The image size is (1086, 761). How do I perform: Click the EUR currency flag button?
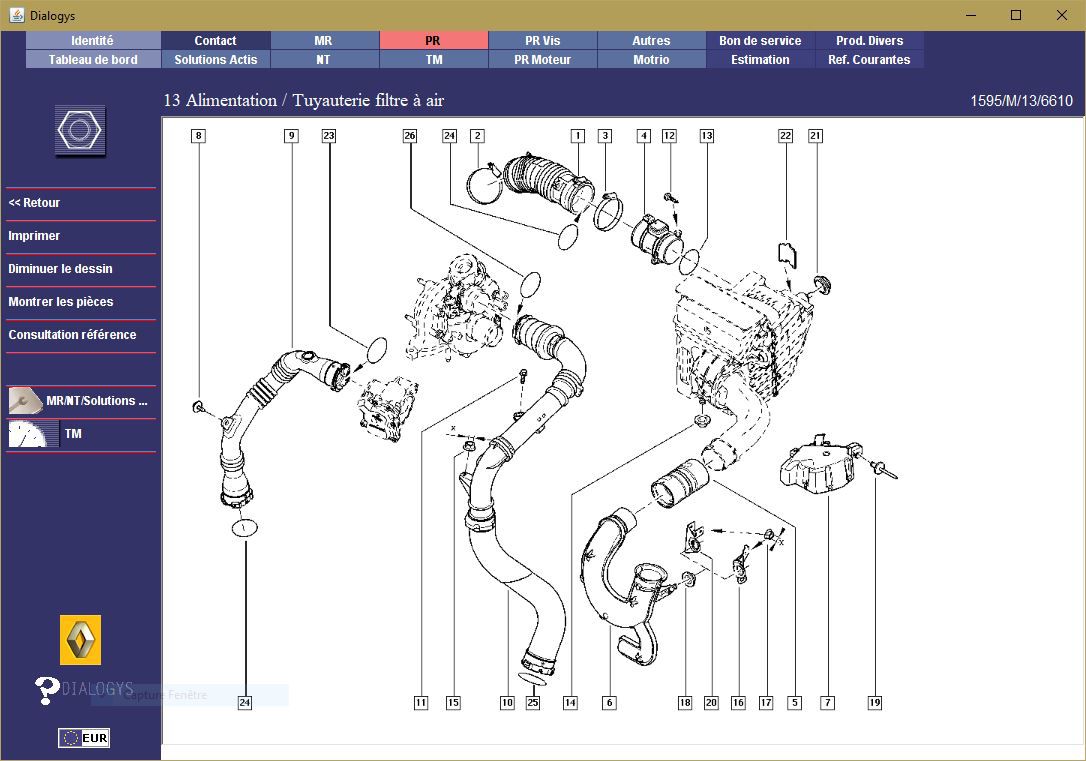tap(84, 737)
